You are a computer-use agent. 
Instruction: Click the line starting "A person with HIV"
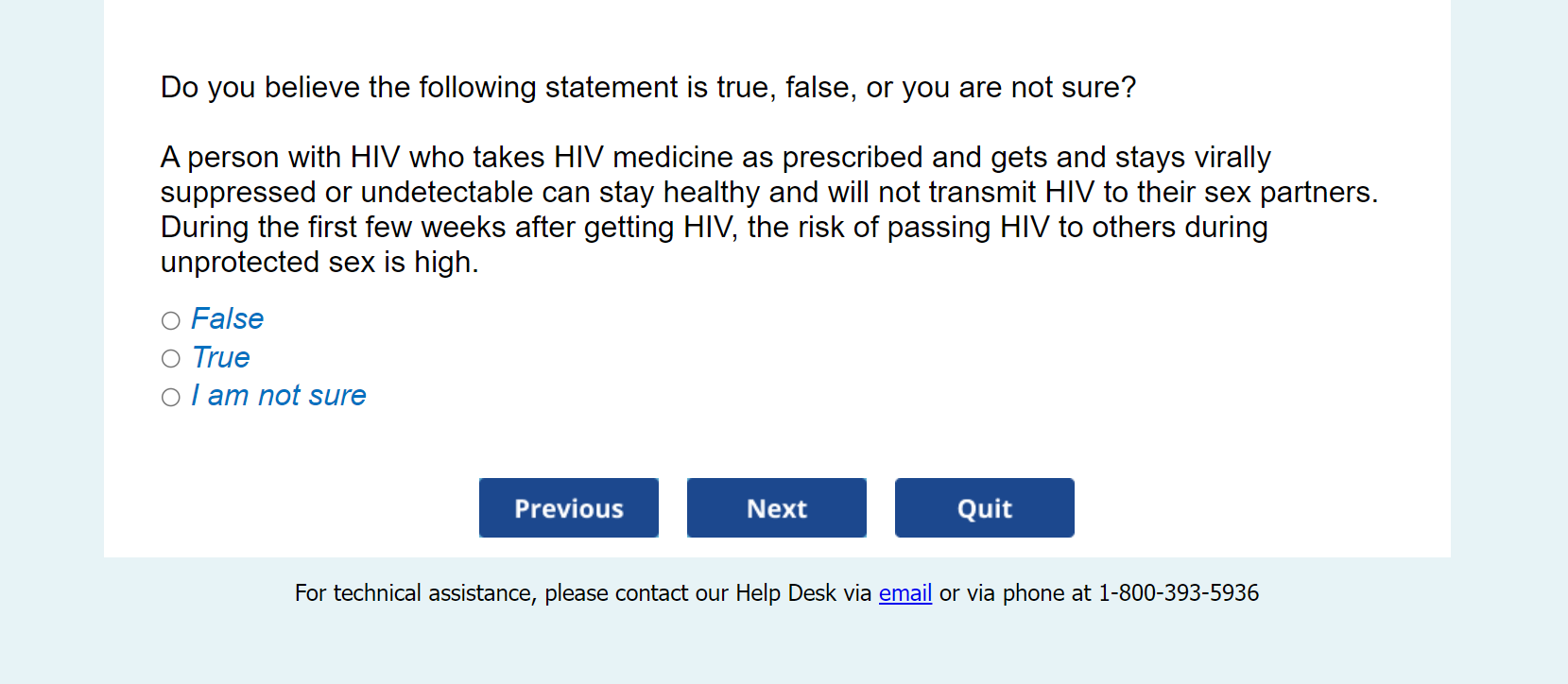[715, 157]
